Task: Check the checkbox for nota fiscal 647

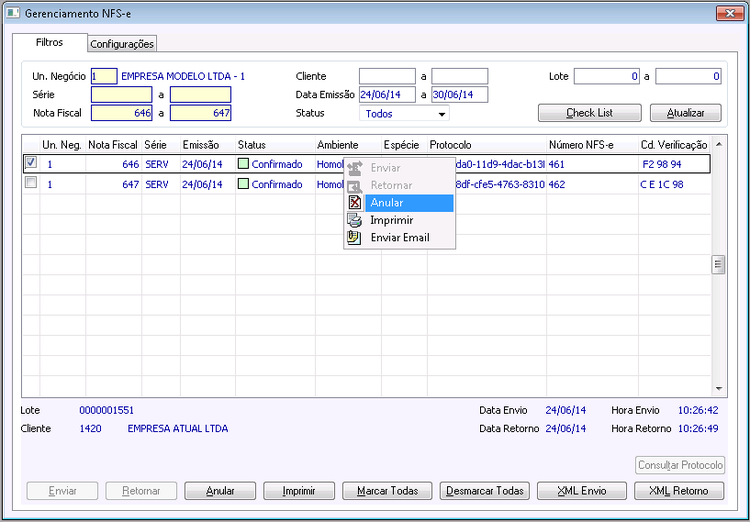Action: click(x=31, y=182)
